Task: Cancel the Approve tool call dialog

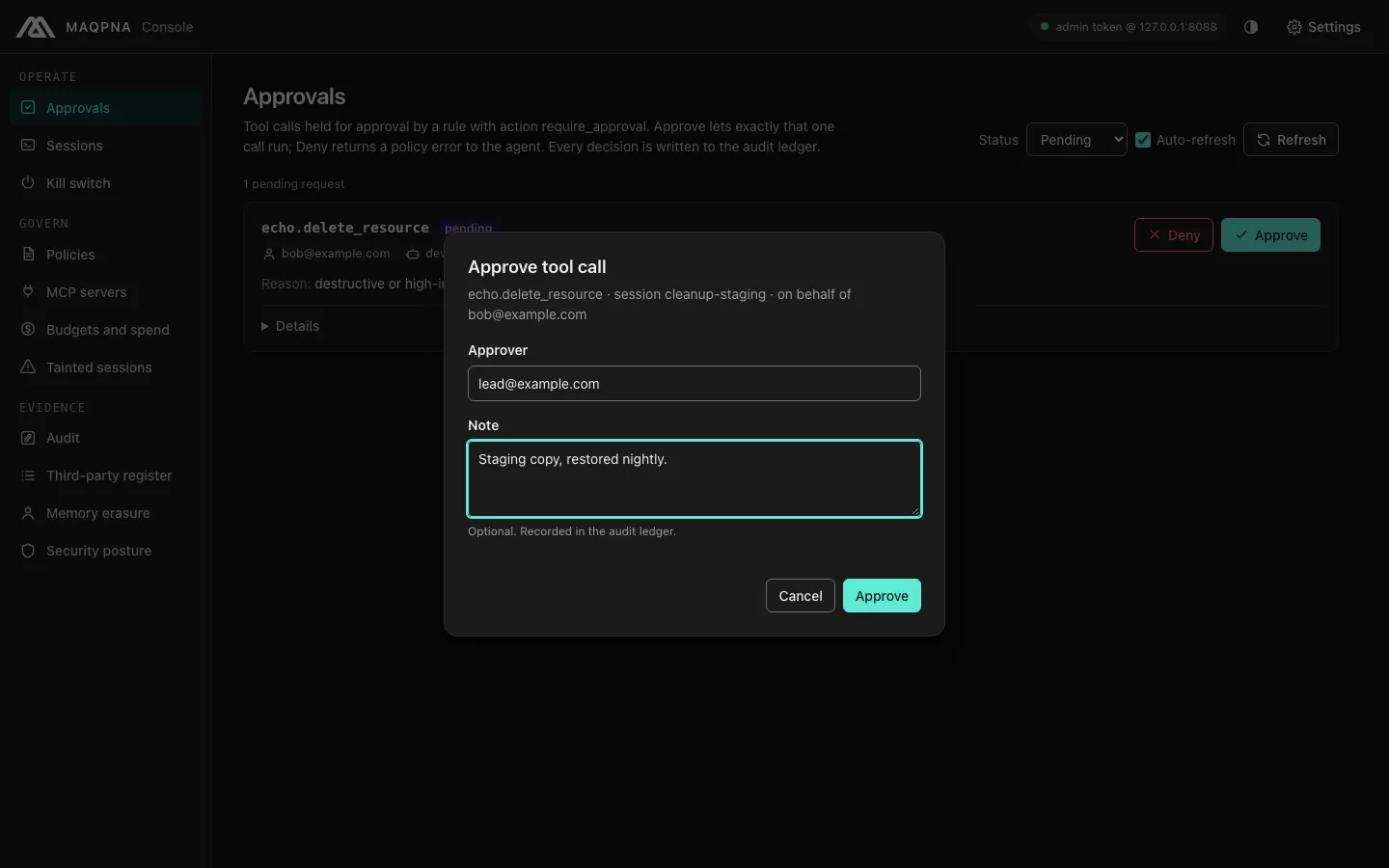Action: tap(801, 596)
